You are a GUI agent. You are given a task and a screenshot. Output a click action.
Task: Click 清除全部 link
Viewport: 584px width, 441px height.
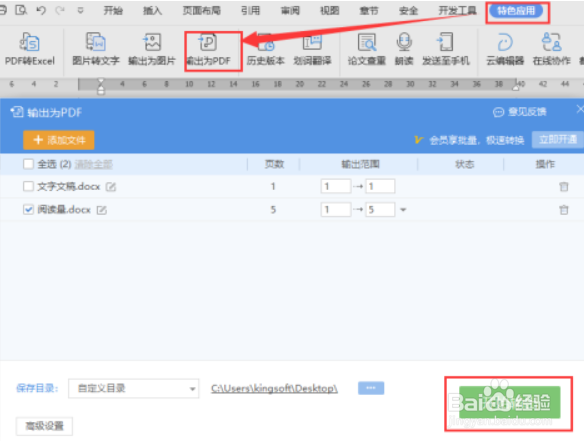tap(93, 164)
